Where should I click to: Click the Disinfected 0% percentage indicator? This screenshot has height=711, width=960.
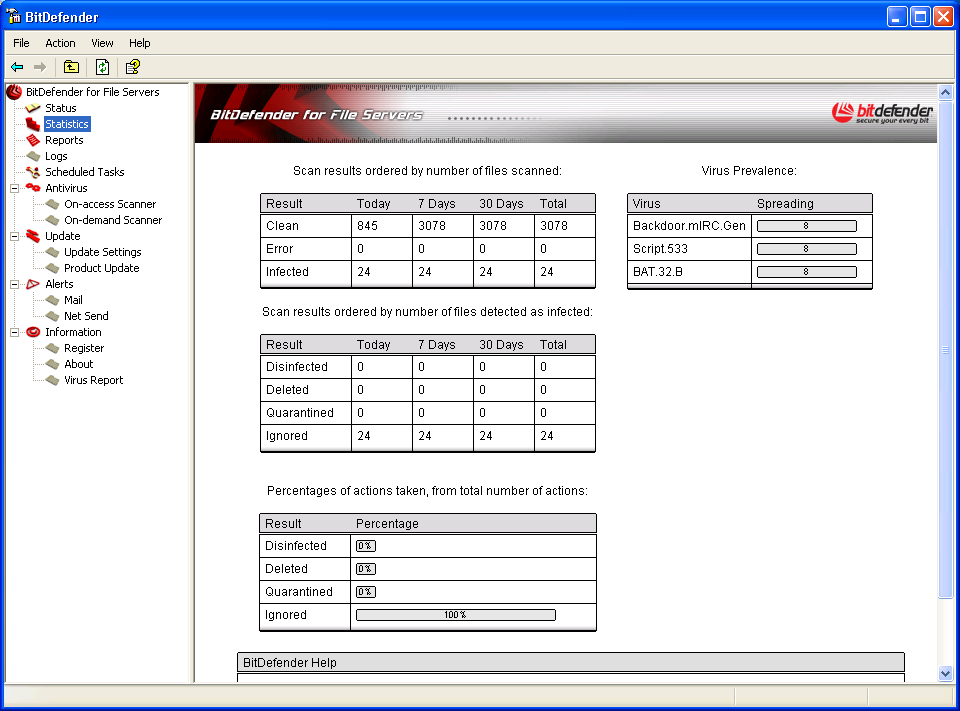click(x=366, y=546)
